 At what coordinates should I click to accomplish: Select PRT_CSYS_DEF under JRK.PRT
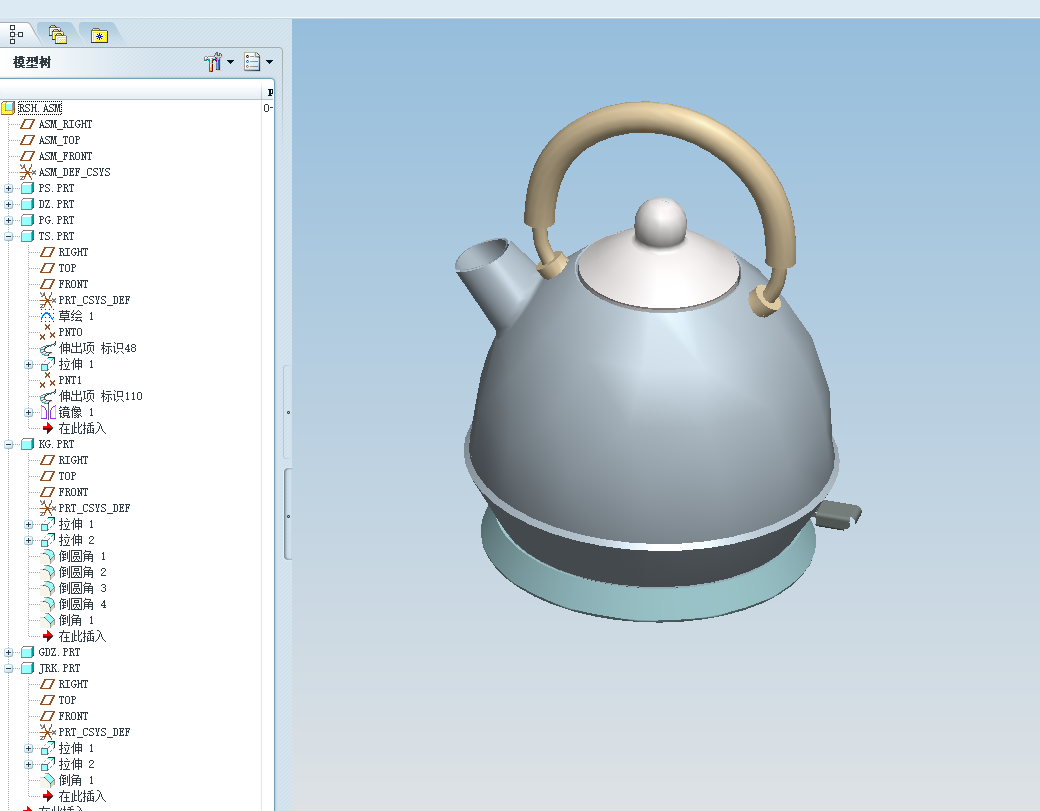[94, 732]
